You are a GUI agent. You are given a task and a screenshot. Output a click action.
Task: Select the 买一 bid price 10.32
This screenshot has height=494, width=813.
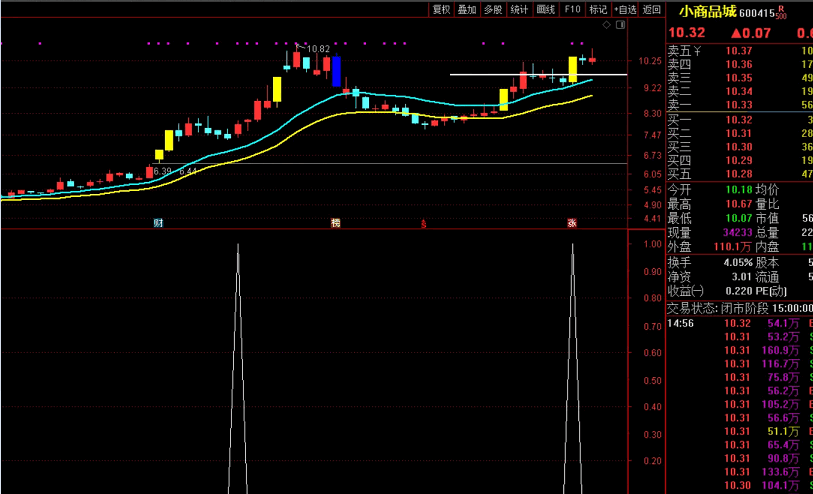(739, 120)
